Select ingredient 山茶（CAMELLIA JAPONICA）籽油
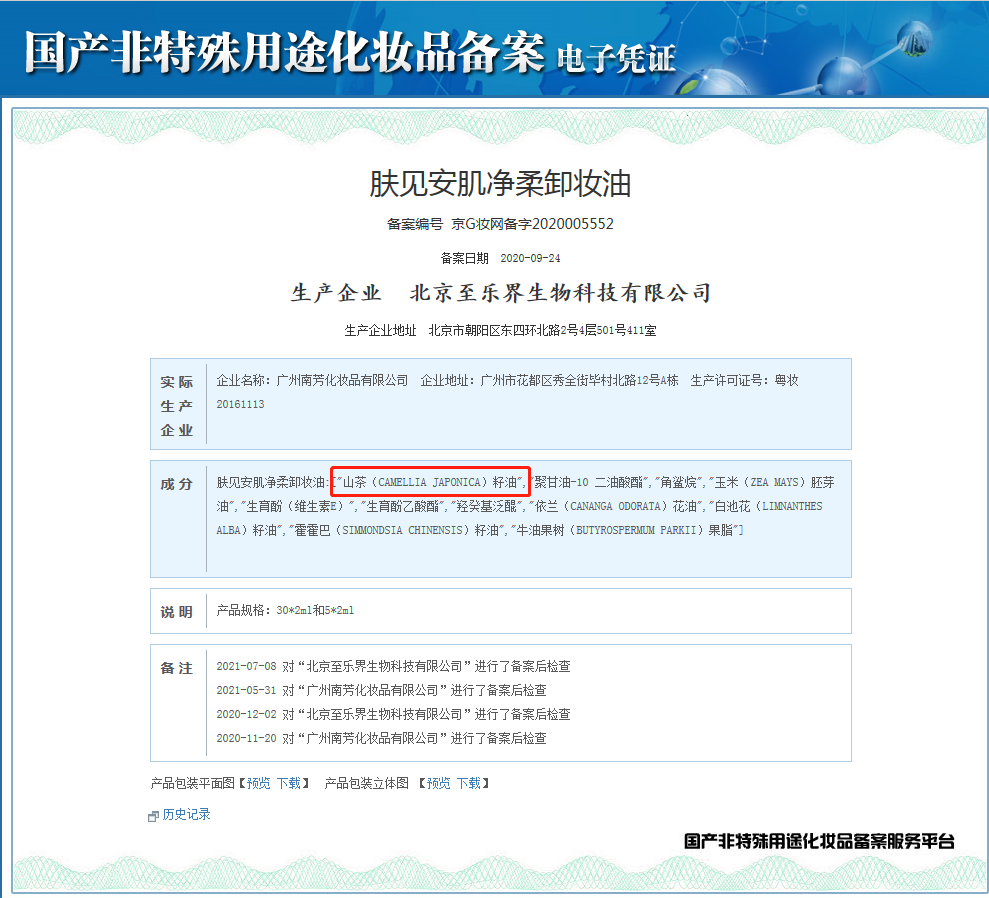The height and width of the screenshot is (898, 989). click(x=432, y=482)
